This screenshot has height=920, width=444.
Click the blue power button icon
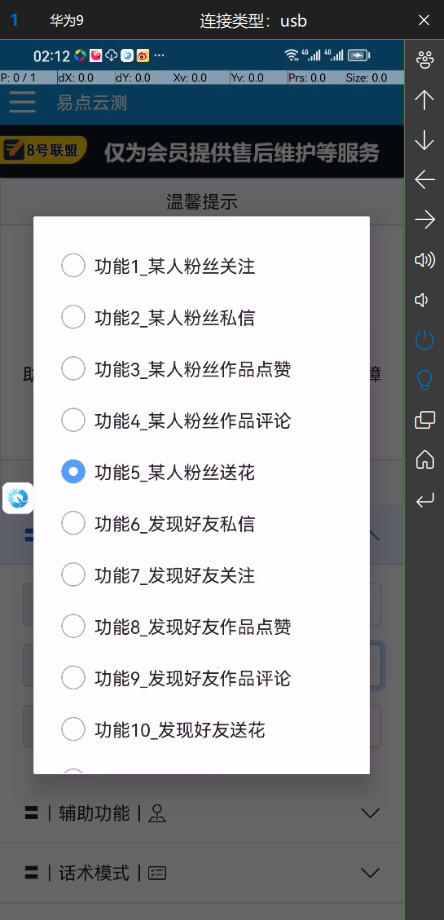[424, 340]
